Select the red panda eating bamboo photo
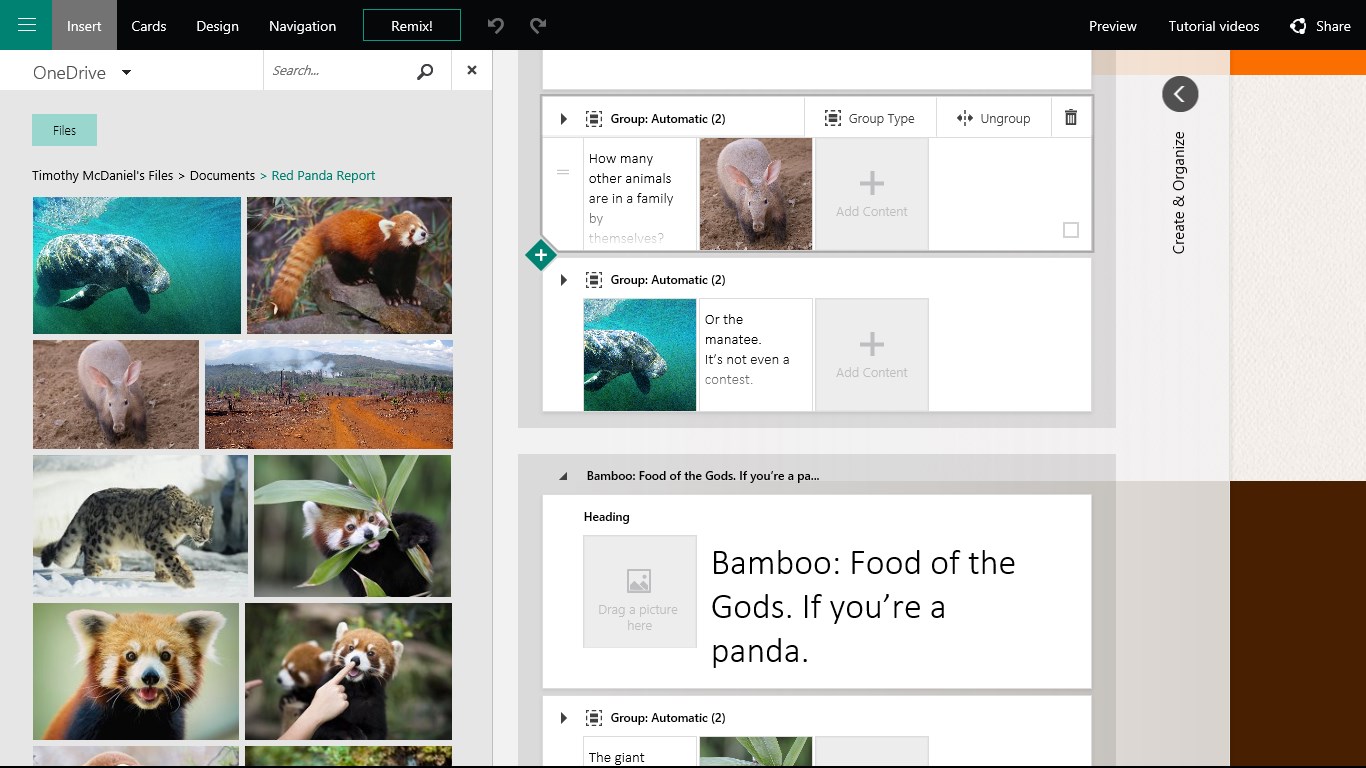 (352, 526)
